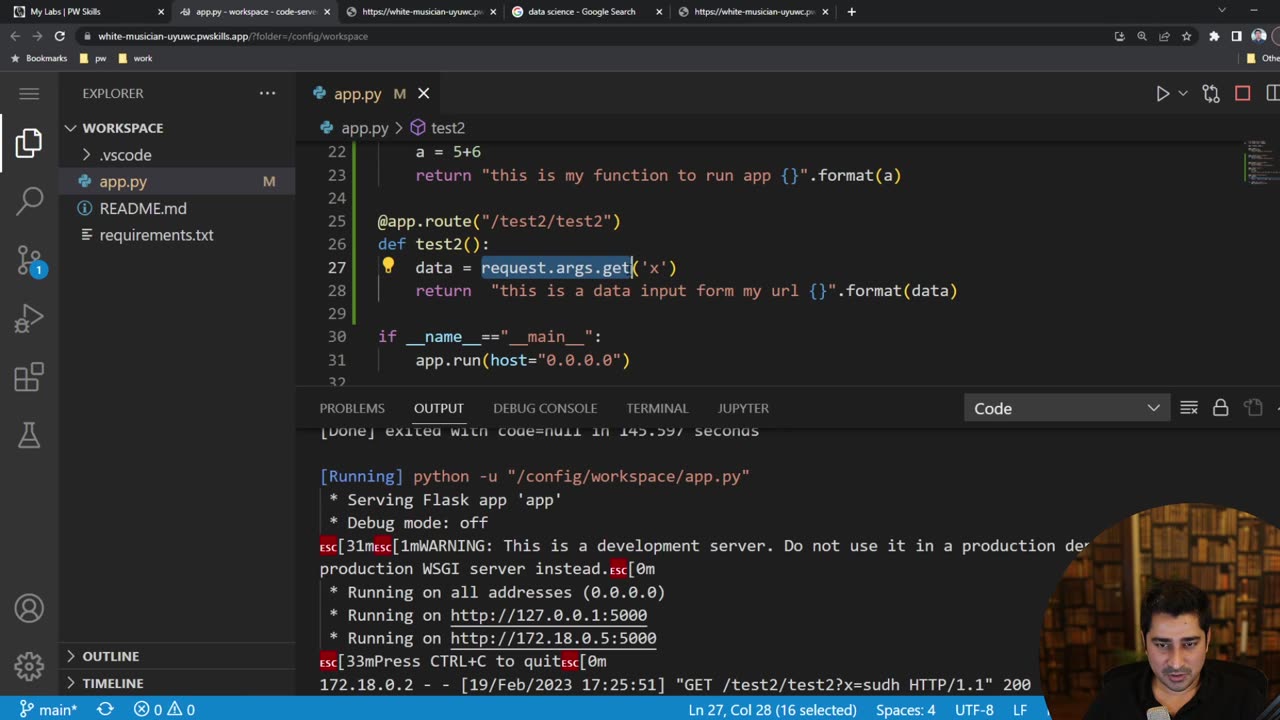Toggle output scroll lock icon
The width and height of the screenshot is (1280, 720).
tap(1220, 408)
